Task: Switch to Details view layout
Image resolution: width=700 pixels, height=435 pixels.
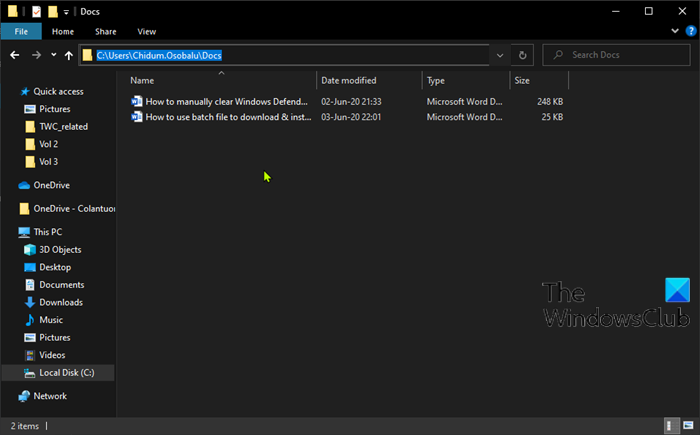Action: pyautogui.click(x=671, y=426)
